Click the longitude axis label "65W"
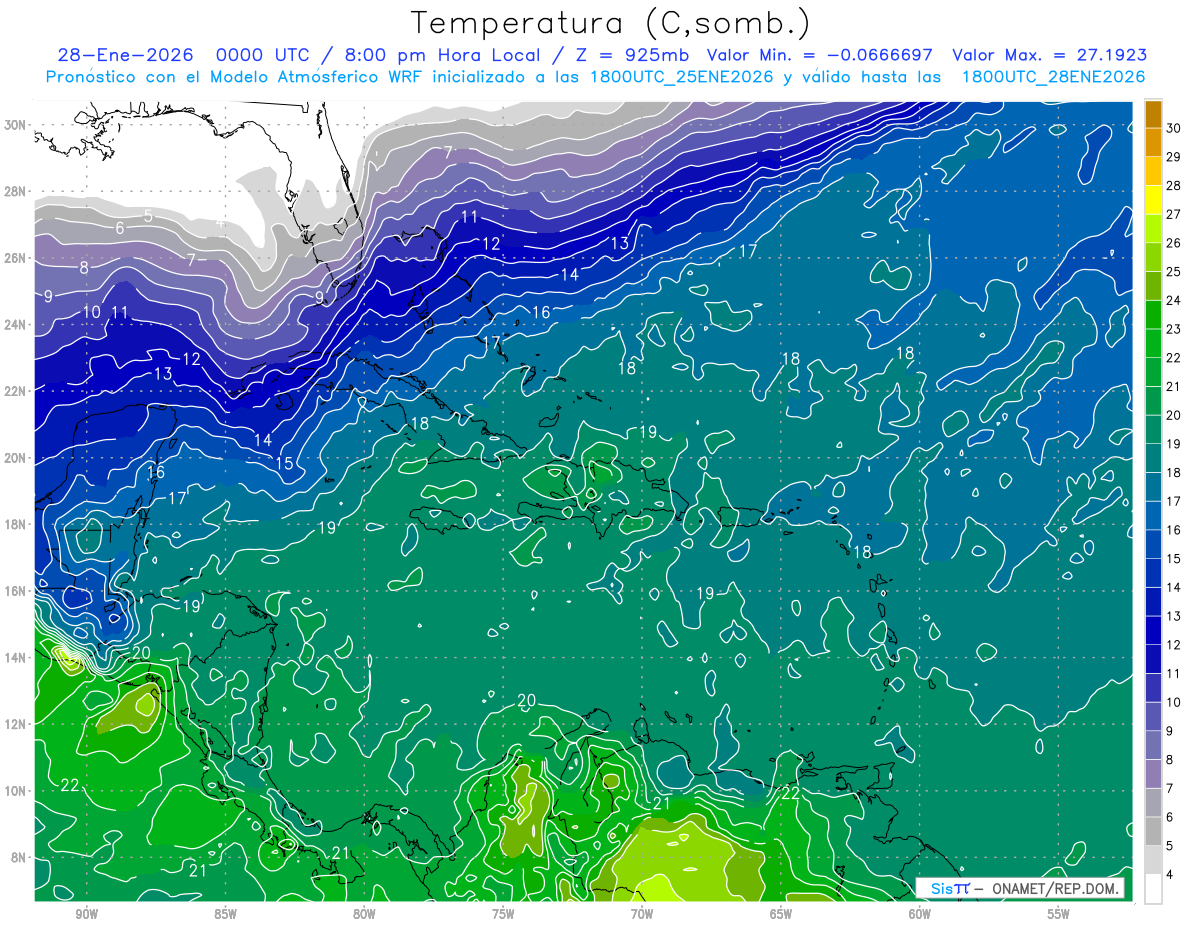This screenshot has height=927, width=1200. (x=781, y=915)
